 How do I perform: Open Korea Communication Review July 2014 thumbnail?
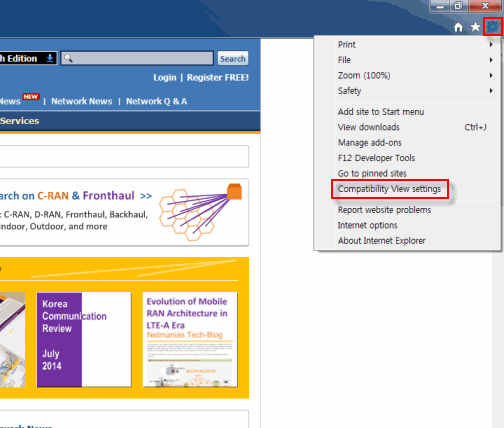pos(84,339)
